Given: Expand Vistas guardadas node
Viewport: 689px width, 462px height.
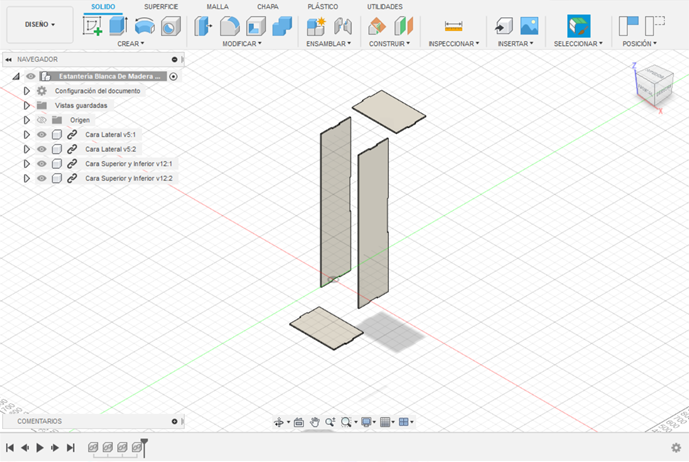Looking at the screenshot, I should (26, 105).
